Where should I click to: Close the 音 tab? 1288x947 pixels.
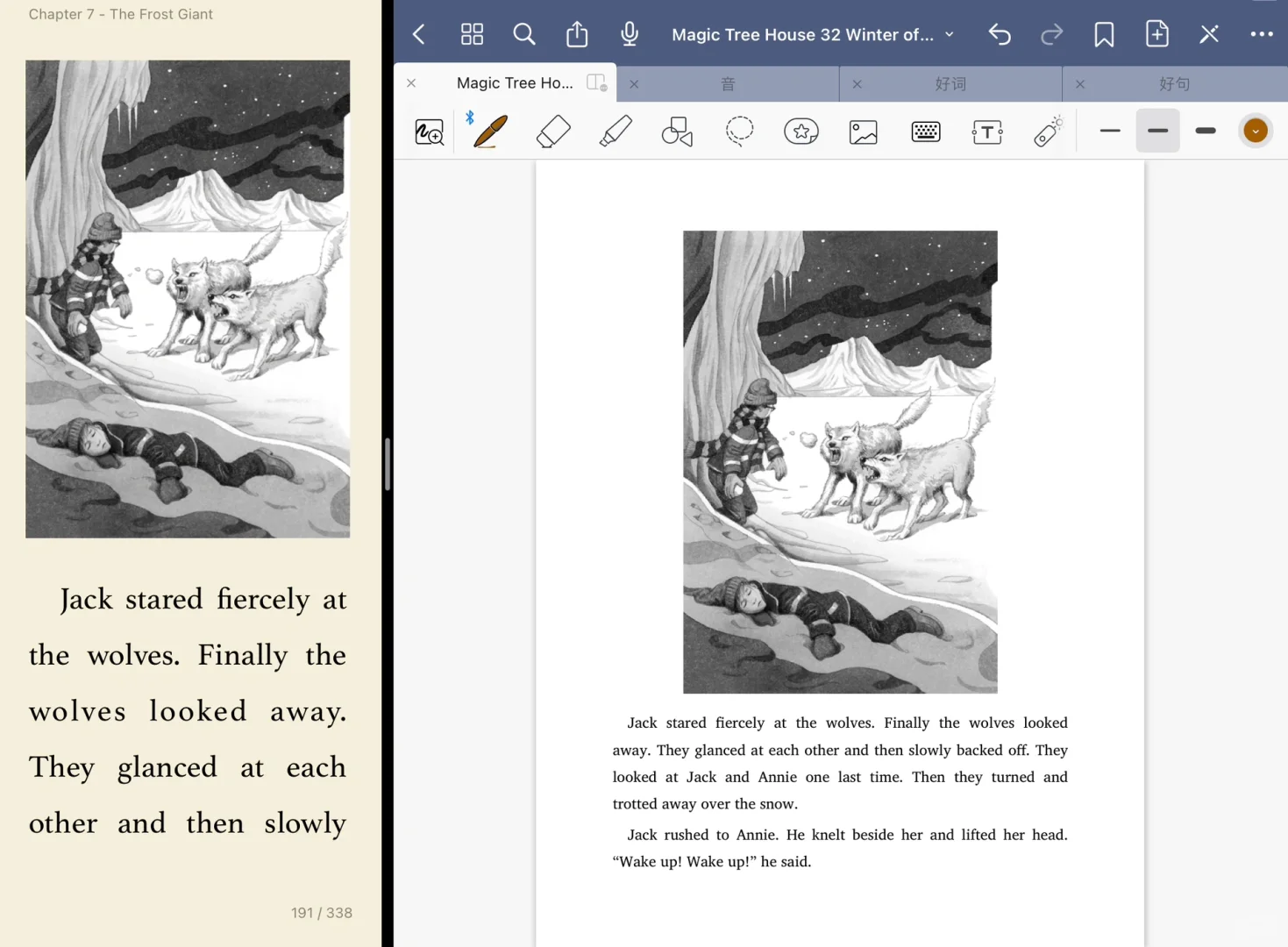(x=634, y=84)
